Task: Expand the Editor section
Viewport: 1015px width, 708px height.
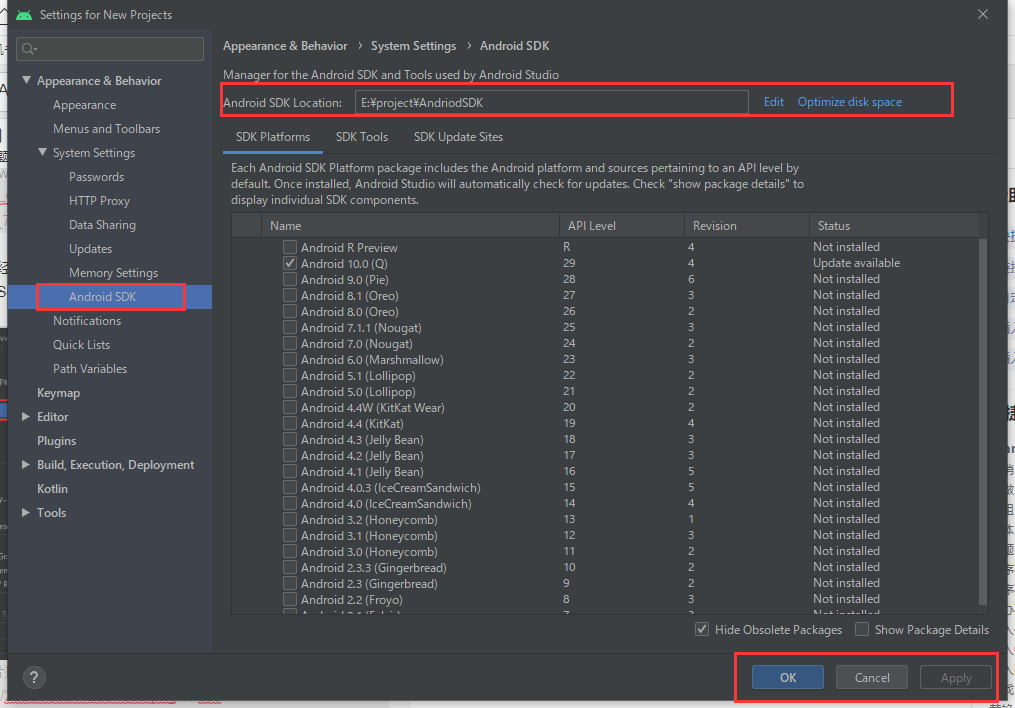Action: (x=26, y=416)
